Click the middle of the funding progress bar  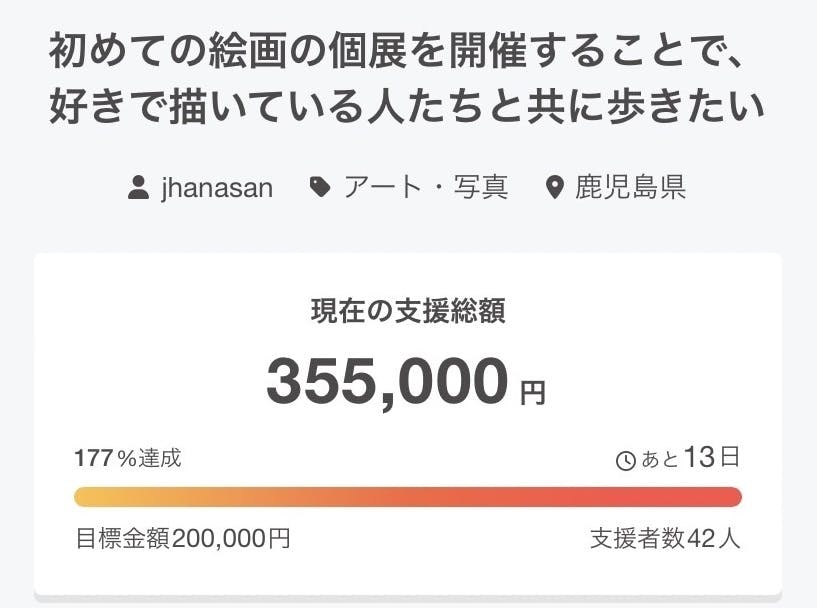pos(408,497)
